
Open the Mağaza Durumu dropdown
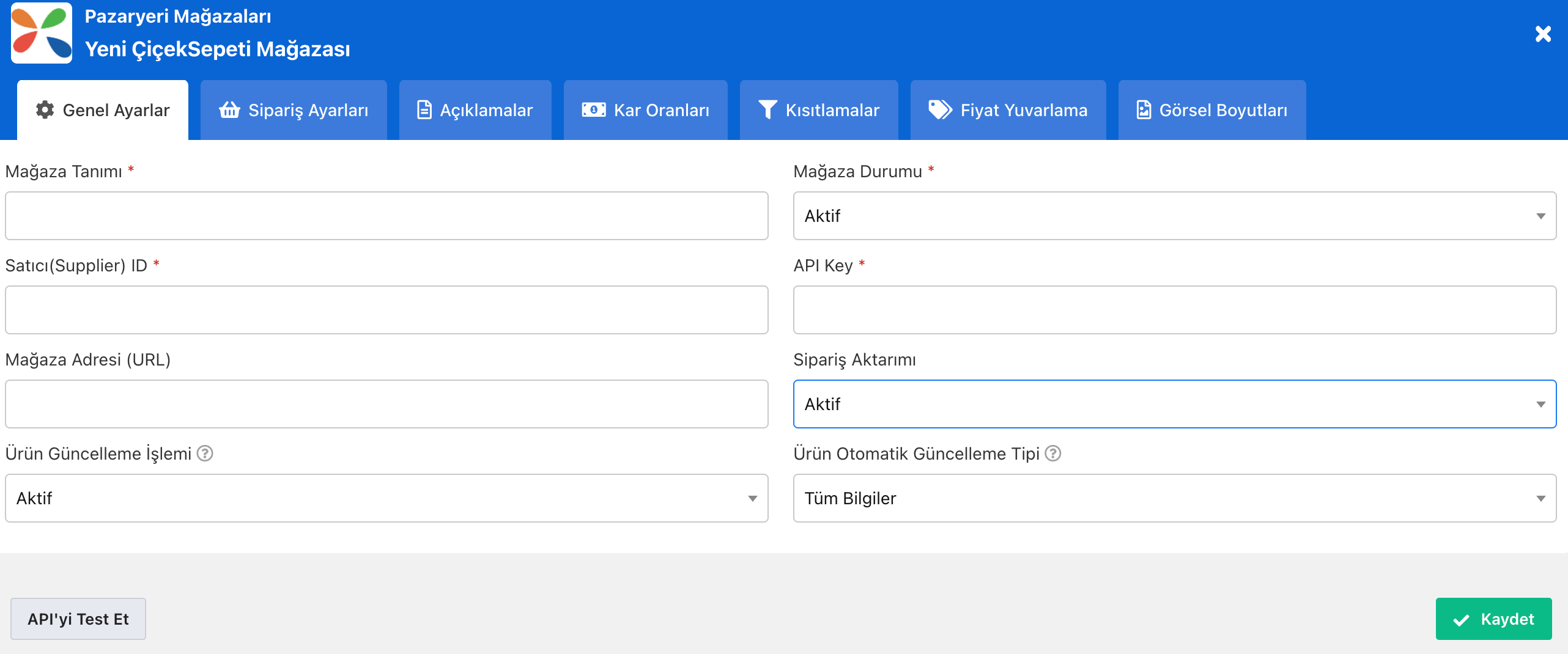(x=1174, y=216)
